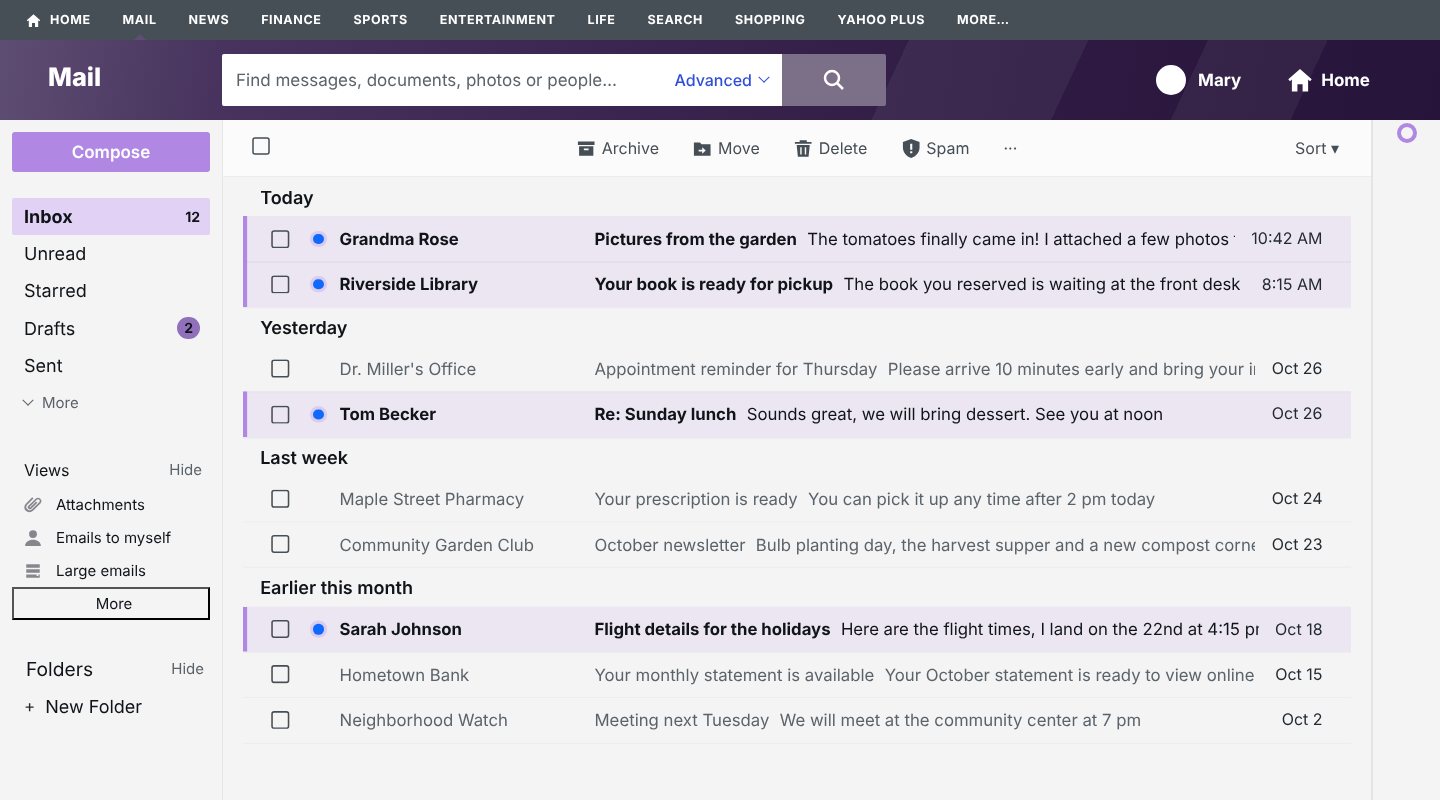Viewport: 1440px width, 800px height.
Task: Click the magnifier search button
Action: (833, 80)
